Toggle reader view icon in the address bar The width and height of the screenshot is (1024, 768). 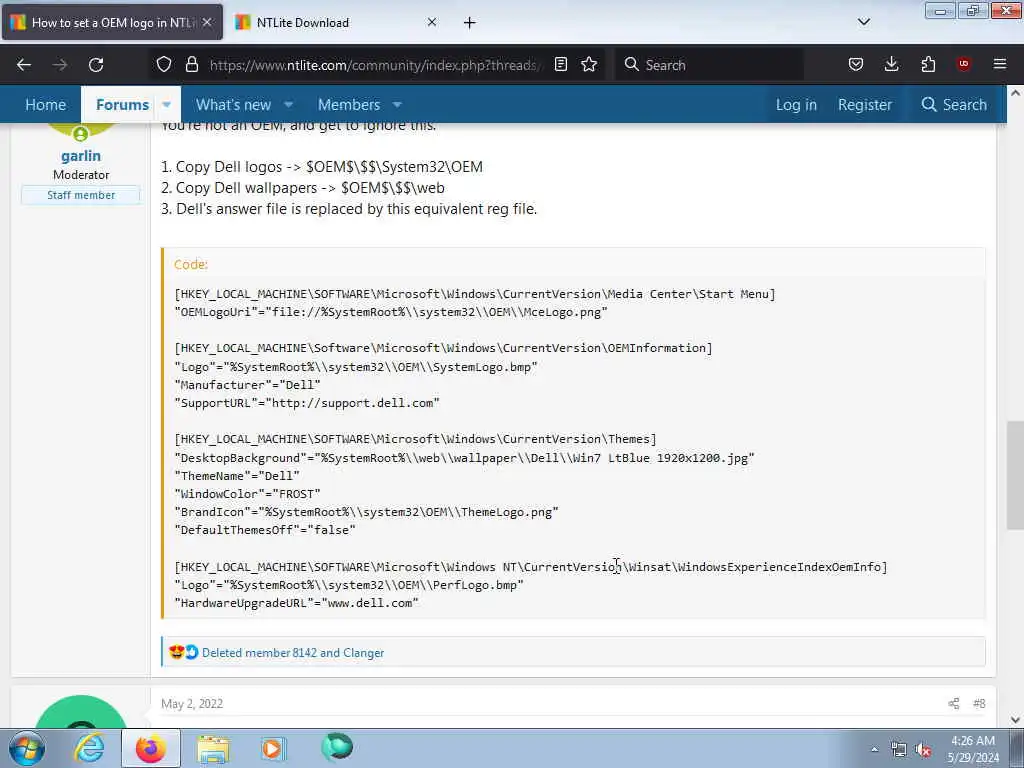click(x=560, y=64)
